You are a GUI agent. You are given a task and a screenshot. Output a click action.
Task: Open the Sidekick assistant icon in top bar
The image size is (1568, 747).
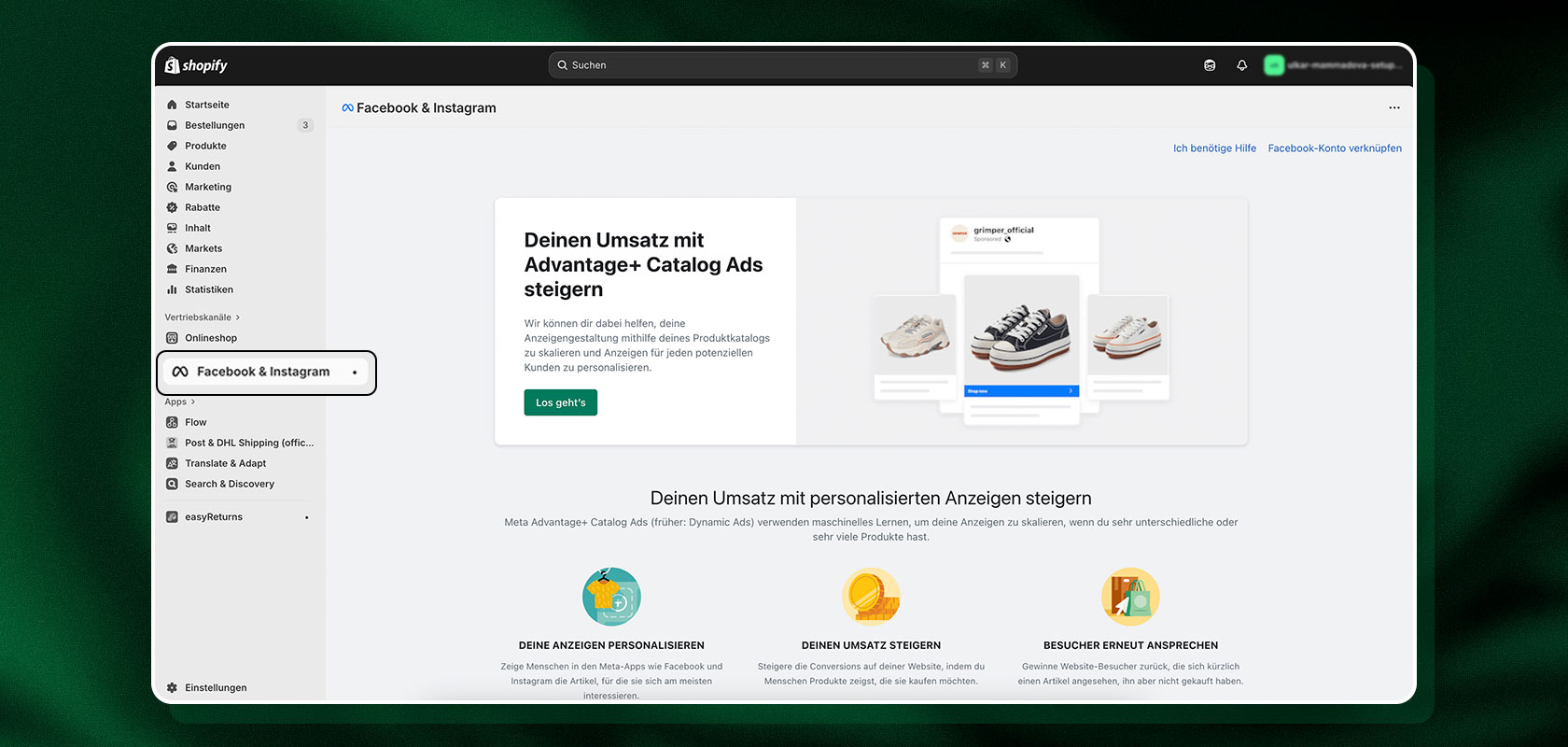tap(1210, 65)
